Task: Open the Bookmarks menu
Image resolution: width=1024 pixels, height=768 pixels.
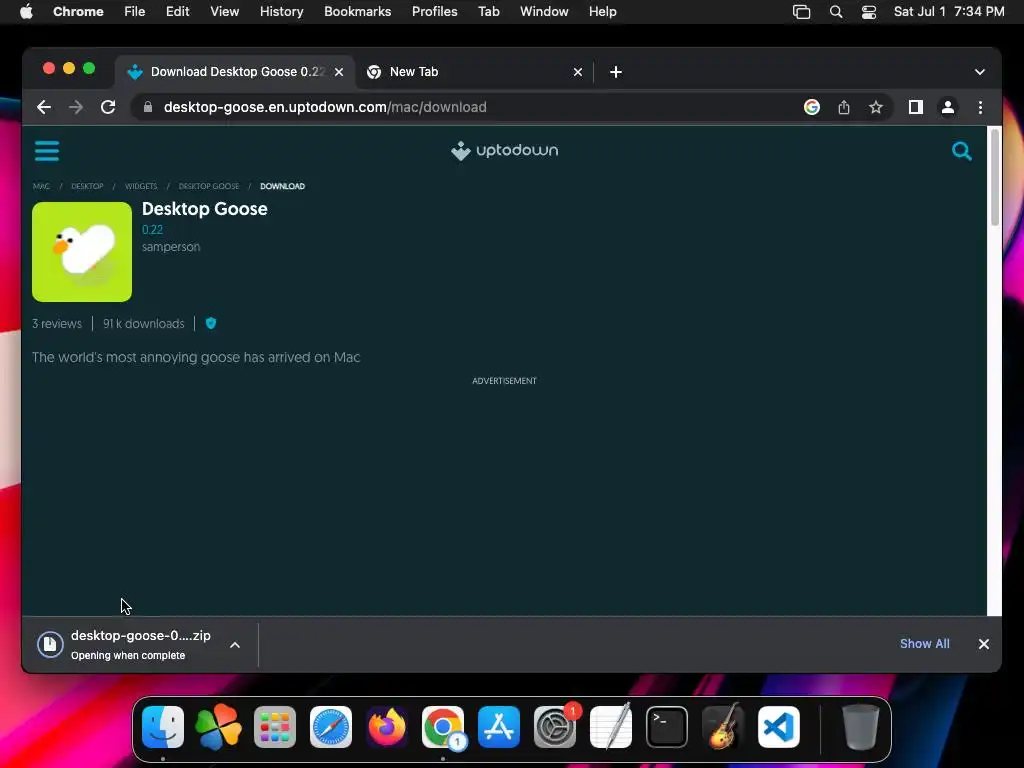Action: click(357, 12)
